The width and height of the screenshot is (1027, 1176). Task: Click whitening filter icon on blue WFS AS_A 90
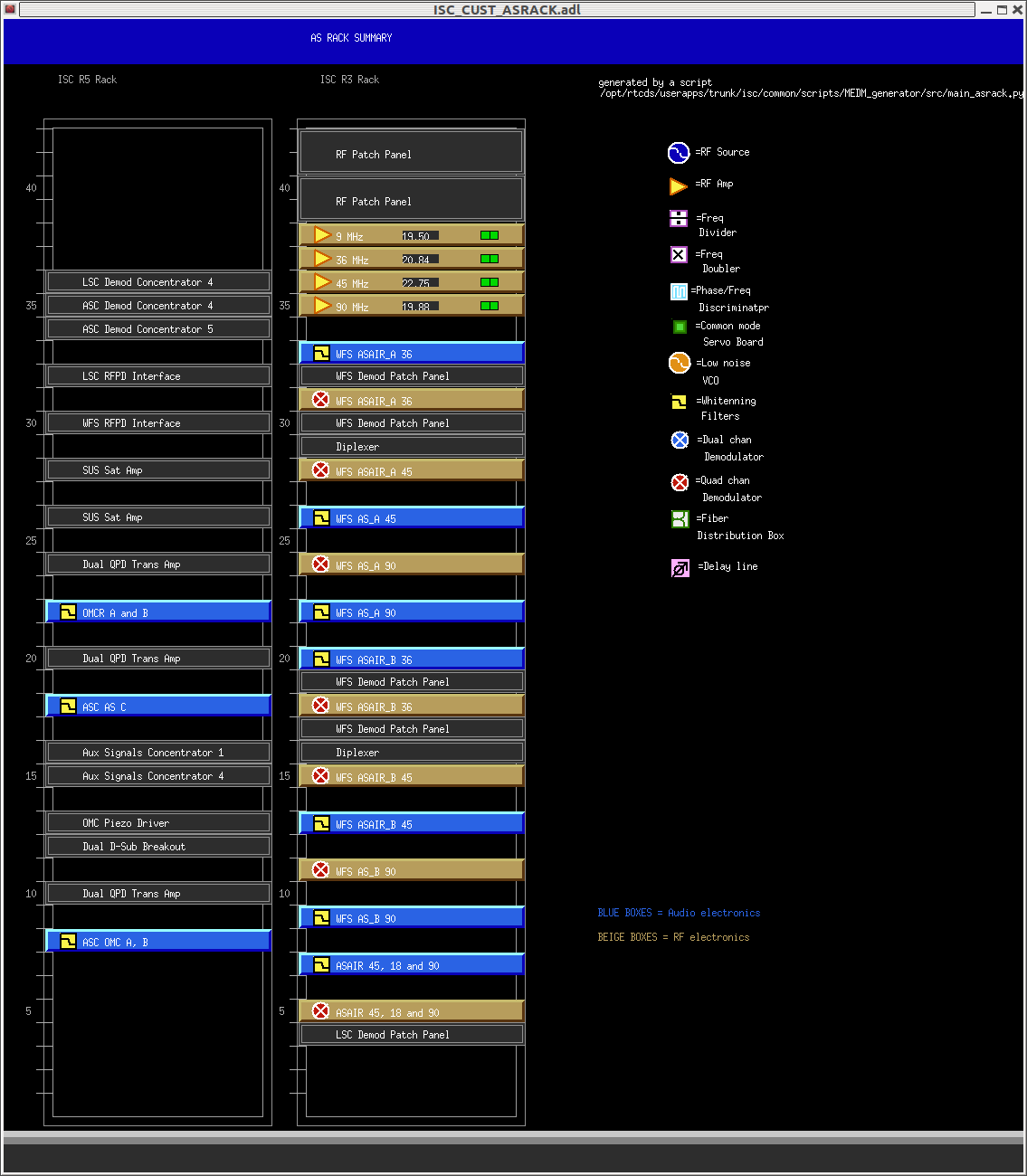tap(321, 612)
